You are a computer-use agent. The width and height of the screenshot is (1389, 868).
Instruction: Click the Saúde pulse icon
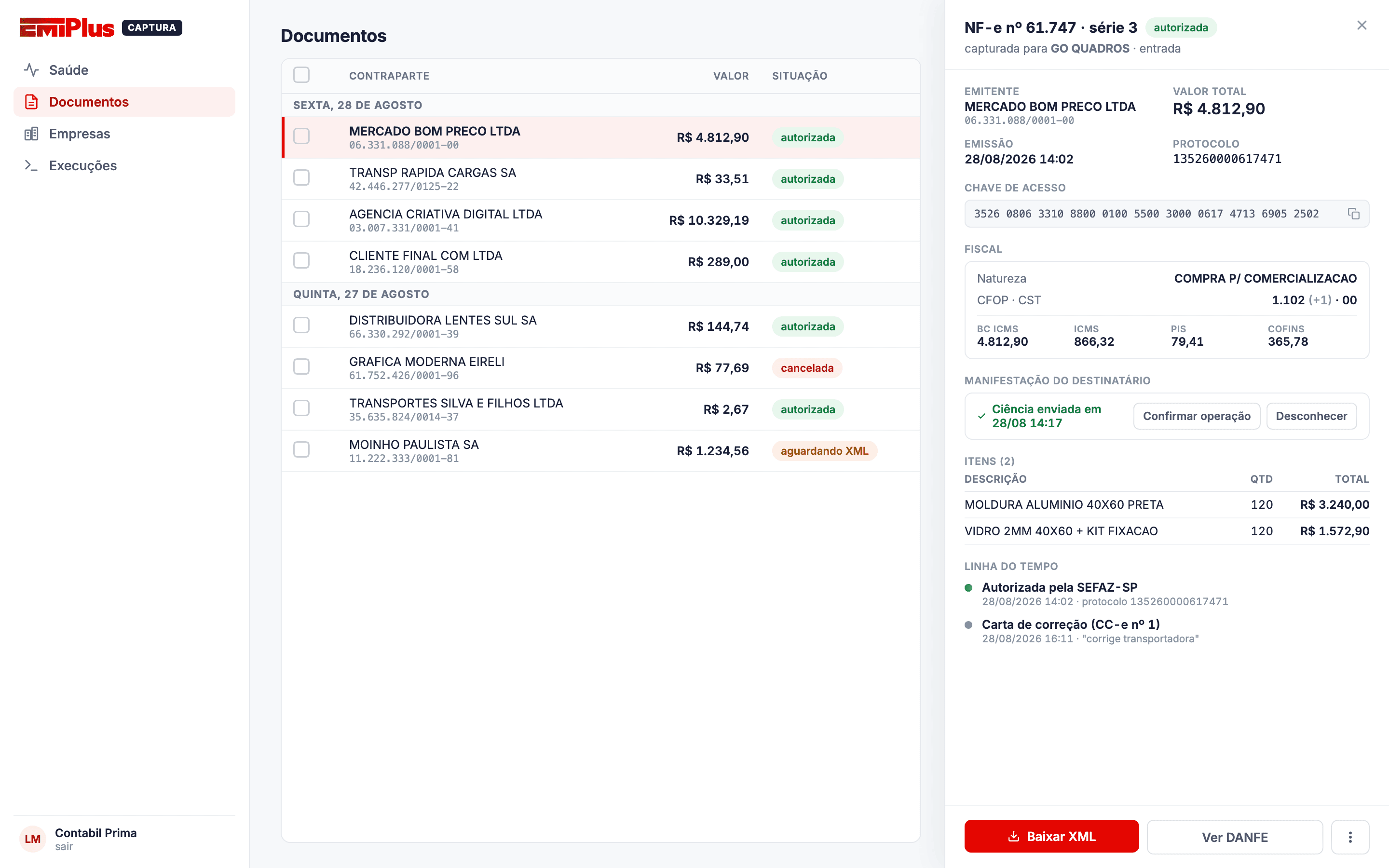tap(31, 70)
